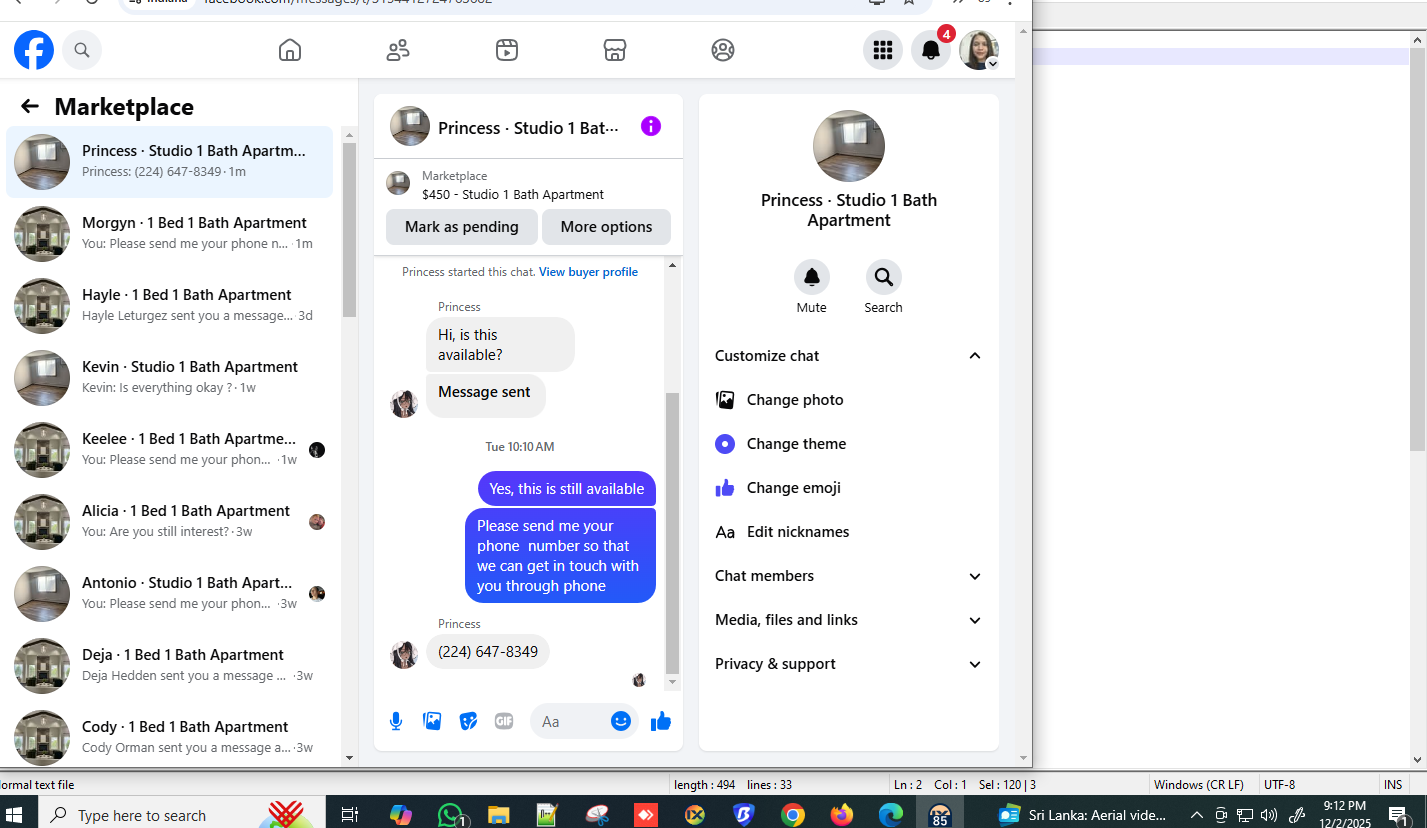Open Task View on taskbar
This screenshot has height=828, width=1427.
[350, 814]
